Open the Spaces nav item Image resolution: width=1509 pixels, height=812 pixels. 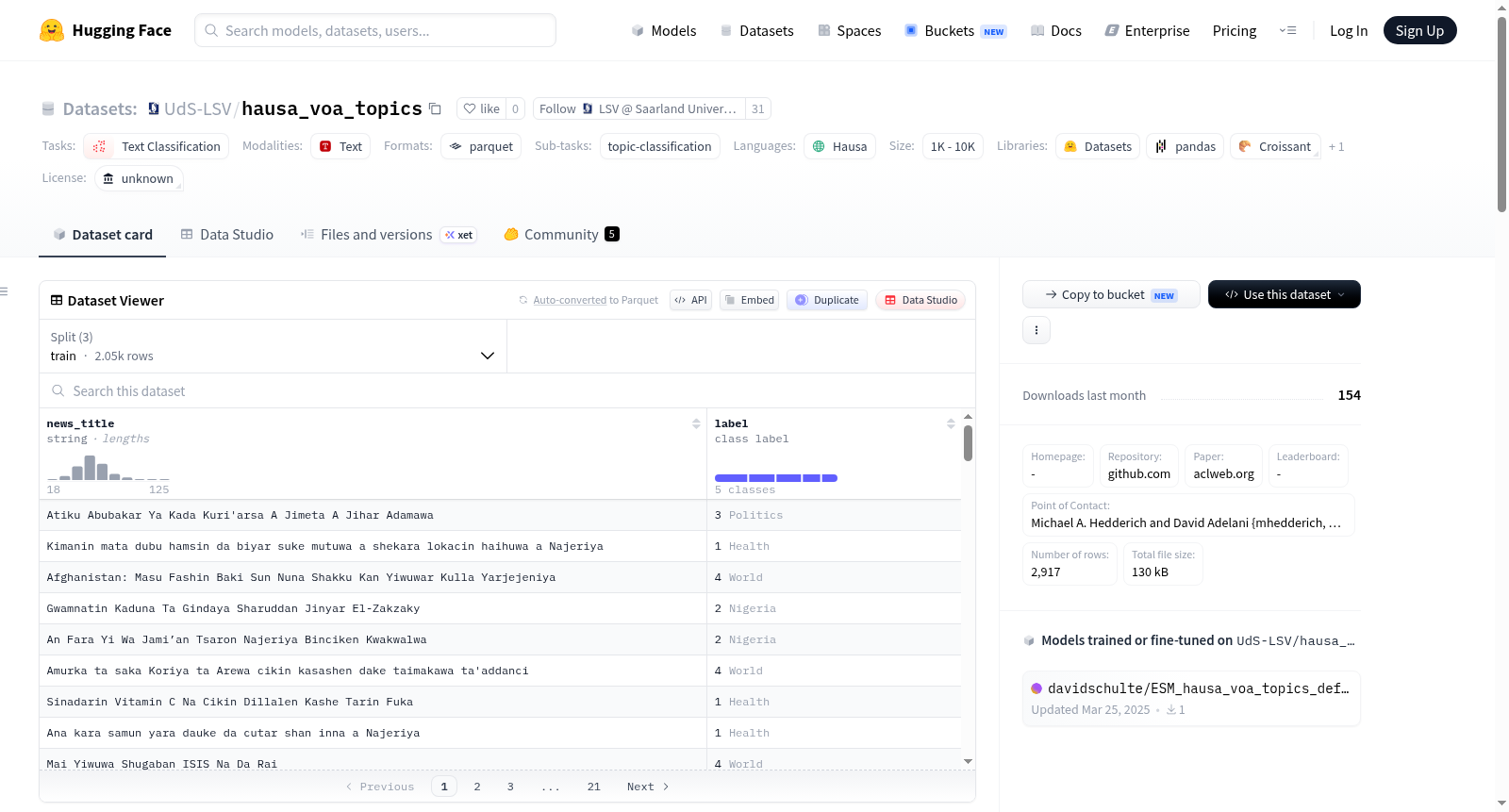[x=850, y=30]
